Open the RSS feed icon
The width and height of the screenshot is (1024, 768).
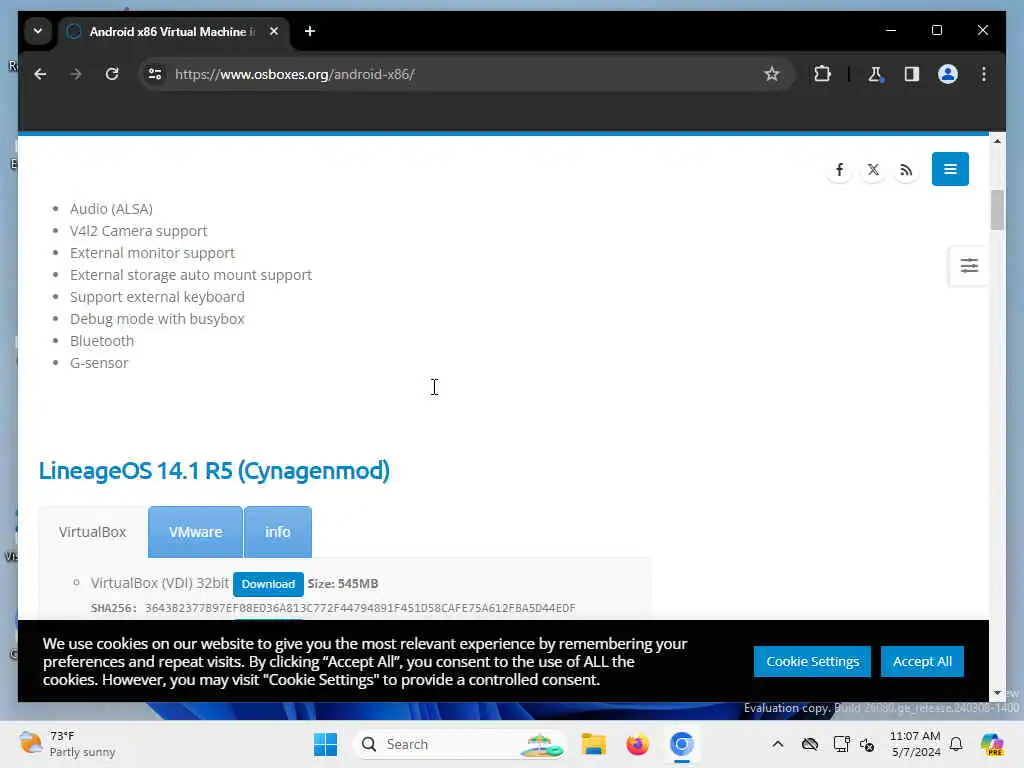click(906, 170)
